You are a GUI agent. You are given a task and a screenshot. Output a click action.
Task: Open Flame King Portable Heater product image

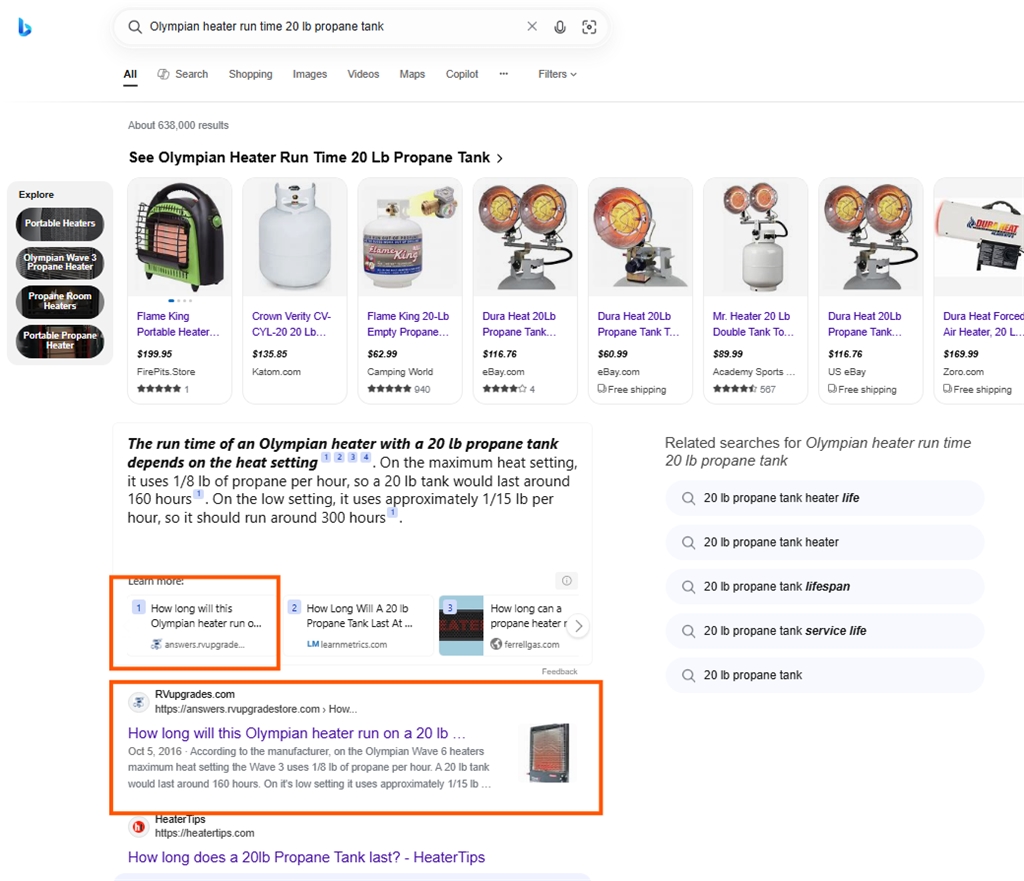tap(180, 237)
